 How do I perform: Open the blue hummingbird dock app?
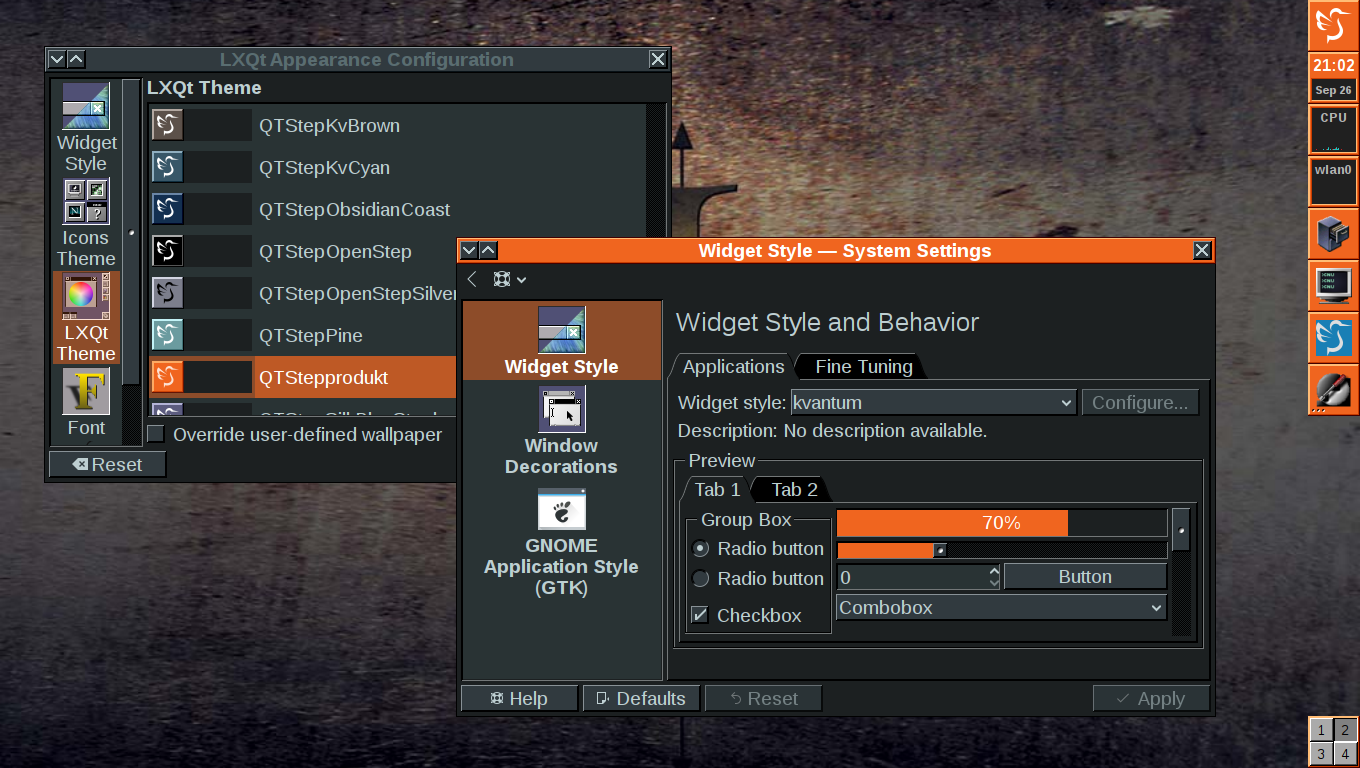click(1333, 338)
